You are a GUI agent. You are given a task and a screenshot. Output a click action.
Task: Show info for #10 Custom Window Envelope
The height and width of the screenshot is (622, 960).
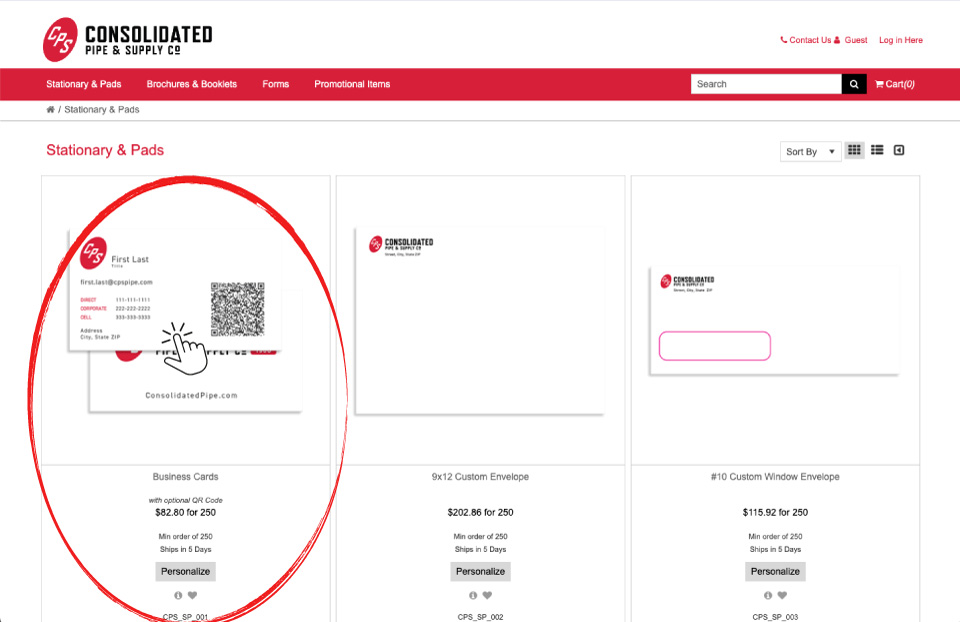click(769, 596)
